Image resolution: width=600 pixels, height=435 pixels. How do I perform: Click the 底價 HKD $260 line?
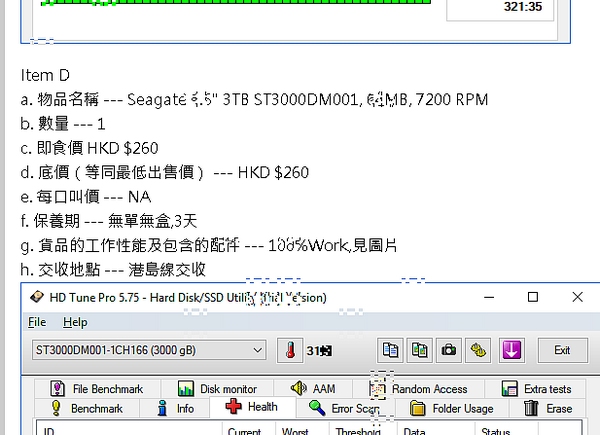(x=165, y=173)
